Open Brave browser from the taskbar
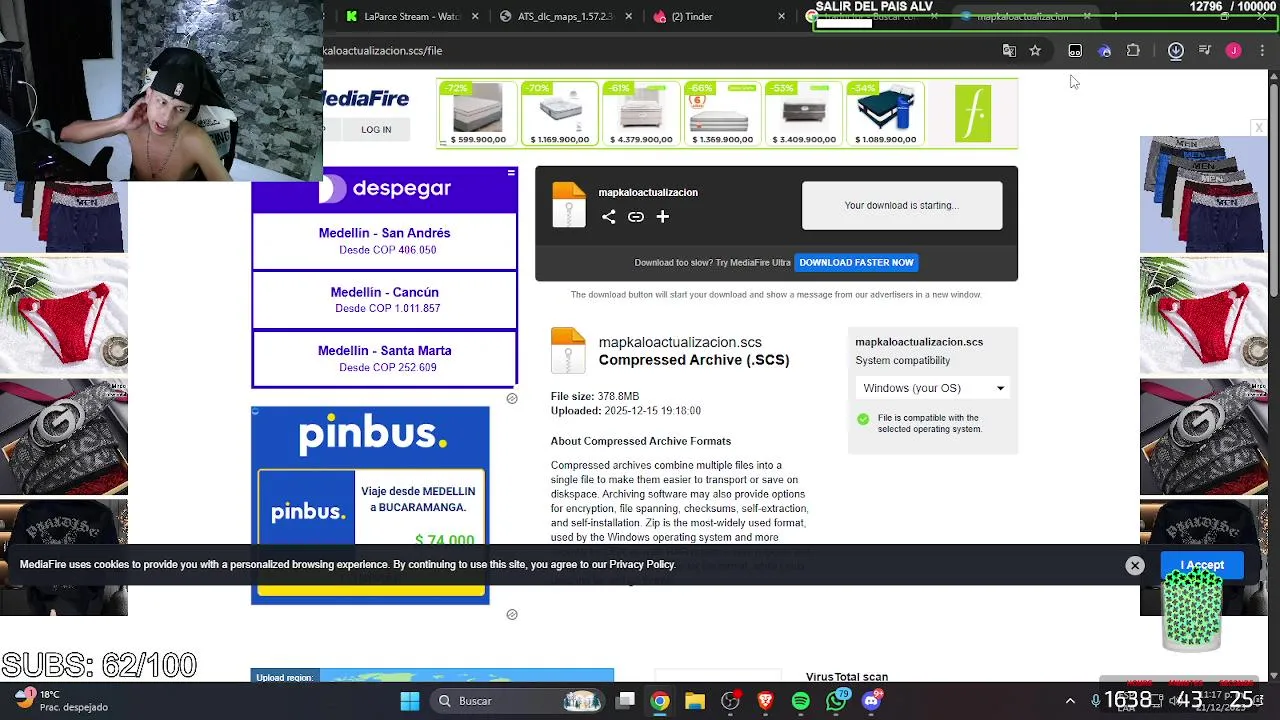The height and width of the screenshot is (720, 1280). (766, 701)
